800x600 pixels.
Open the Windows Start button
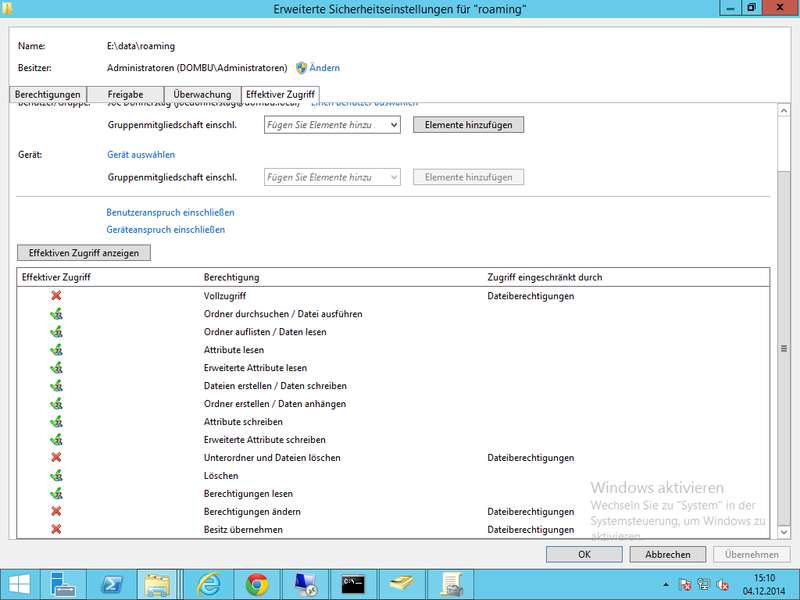pos(19,584)
